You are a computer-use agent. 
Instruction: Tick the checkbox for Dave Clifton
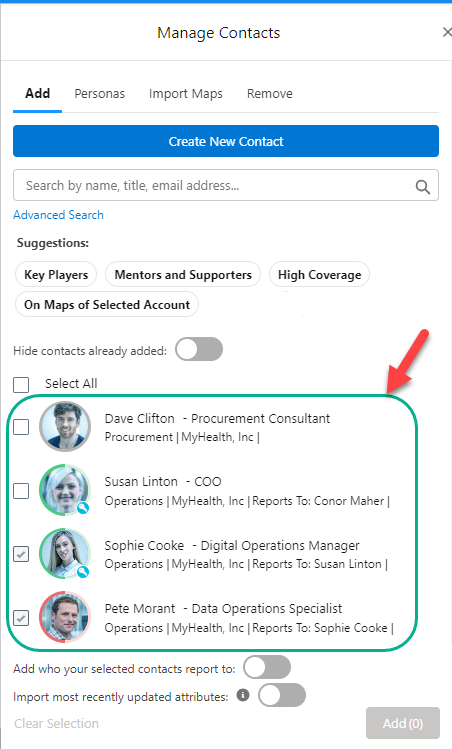pyautogui.click(x=21, y=427)
